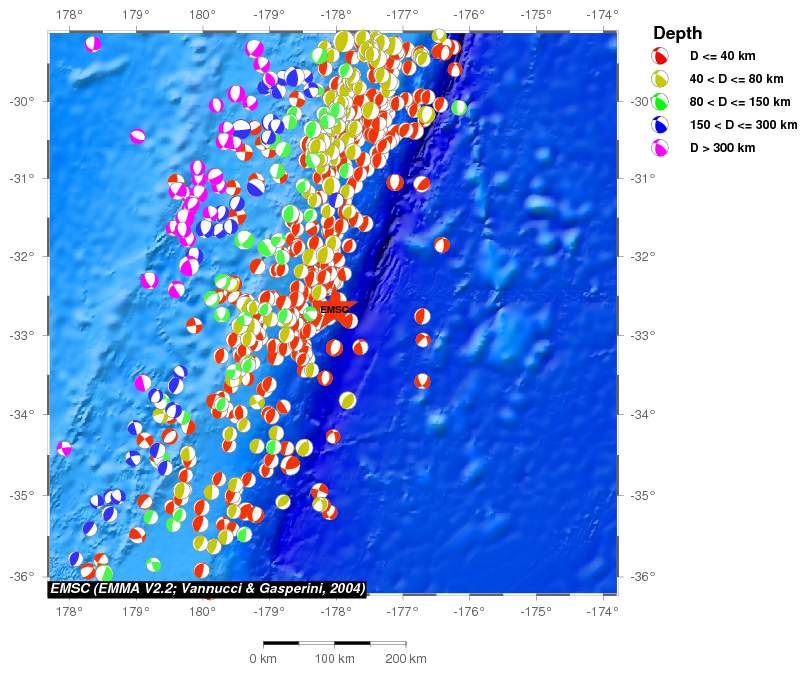The width and height of the screenshot is (807, 673).
Task: Select the "-33°" latitude label on the right axis
Action: coord(643,335)
